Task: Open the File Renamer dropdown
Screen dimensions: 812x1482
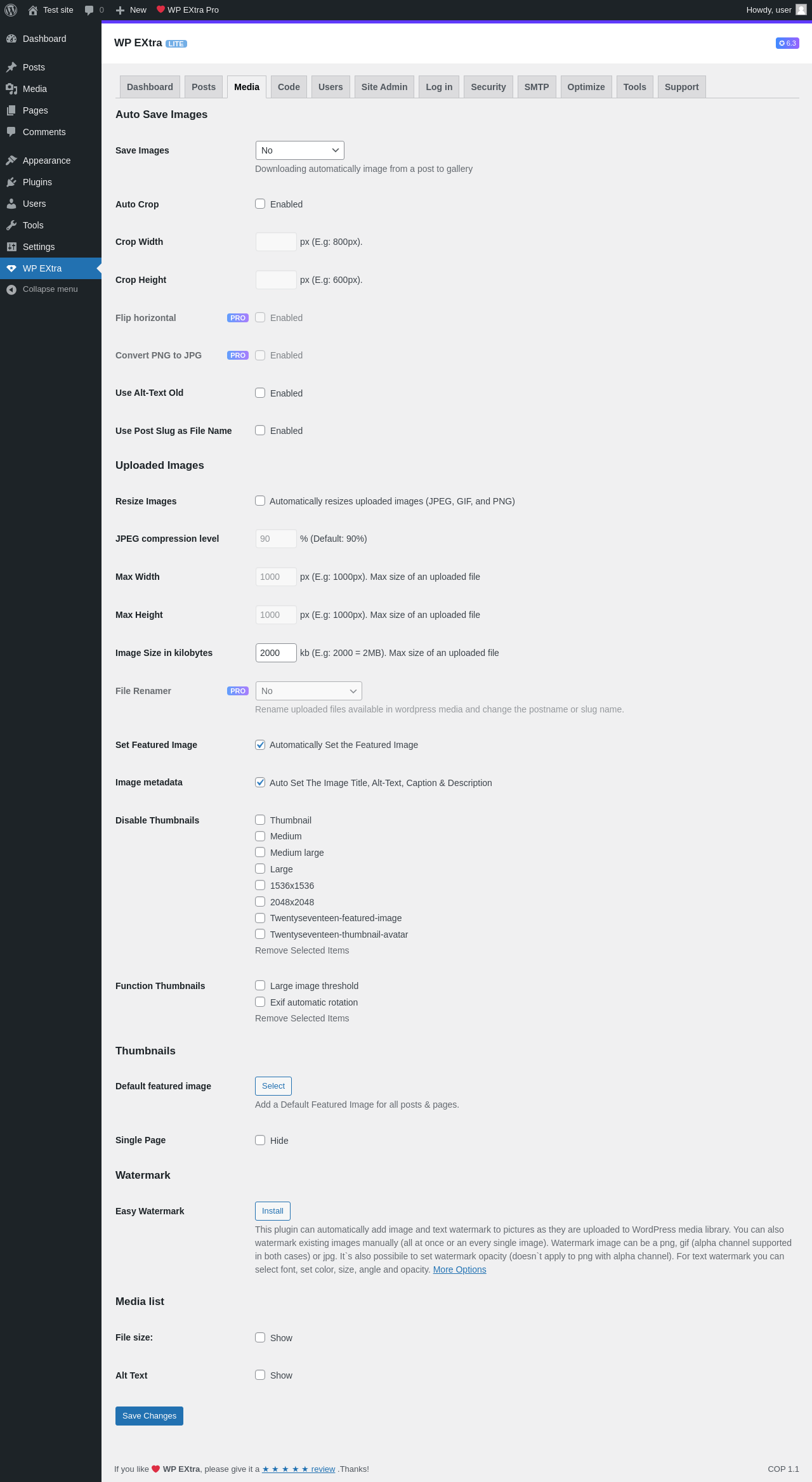Action: pos(309,691)
